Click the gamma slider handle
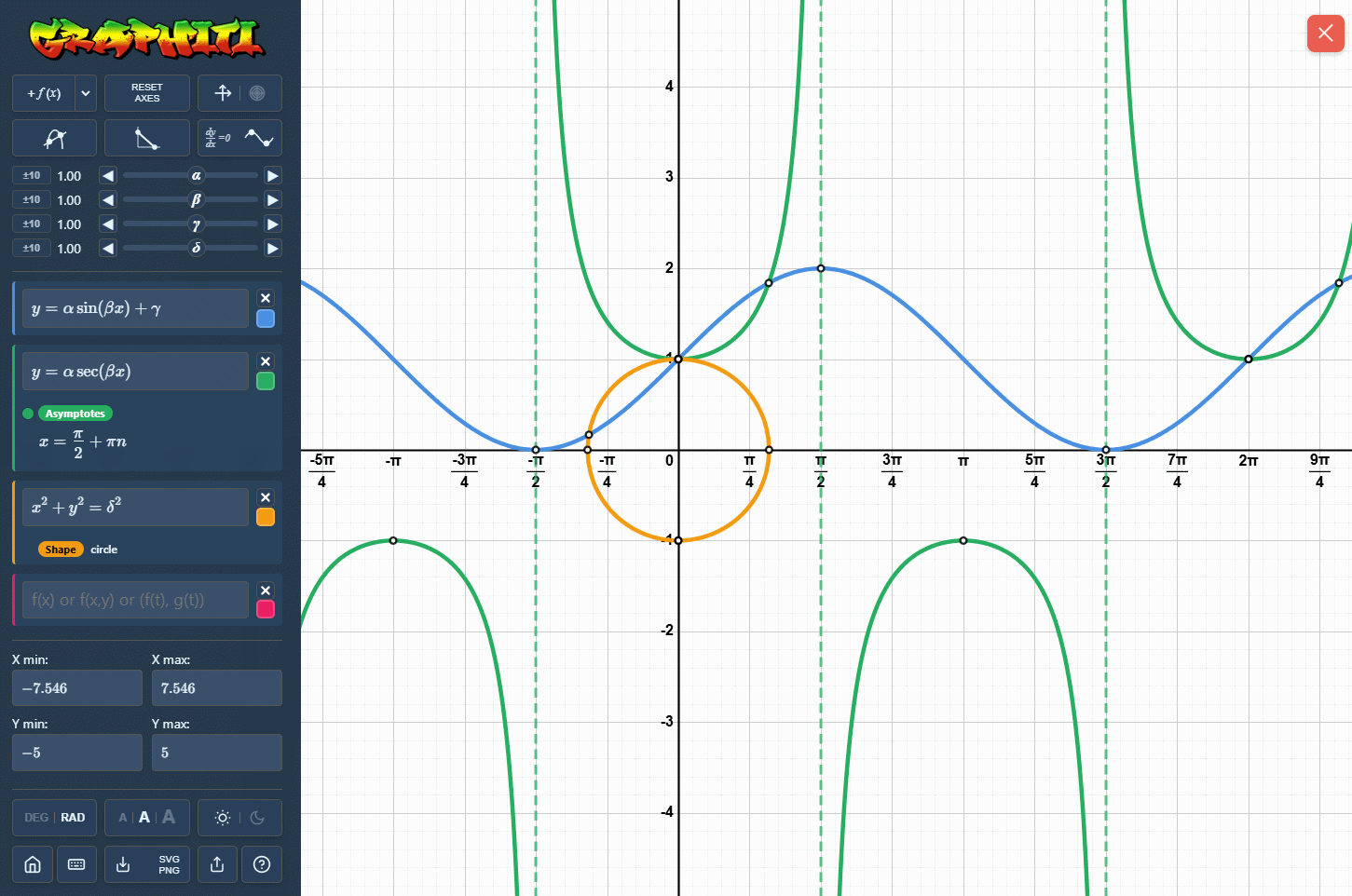 coord(197,224)
